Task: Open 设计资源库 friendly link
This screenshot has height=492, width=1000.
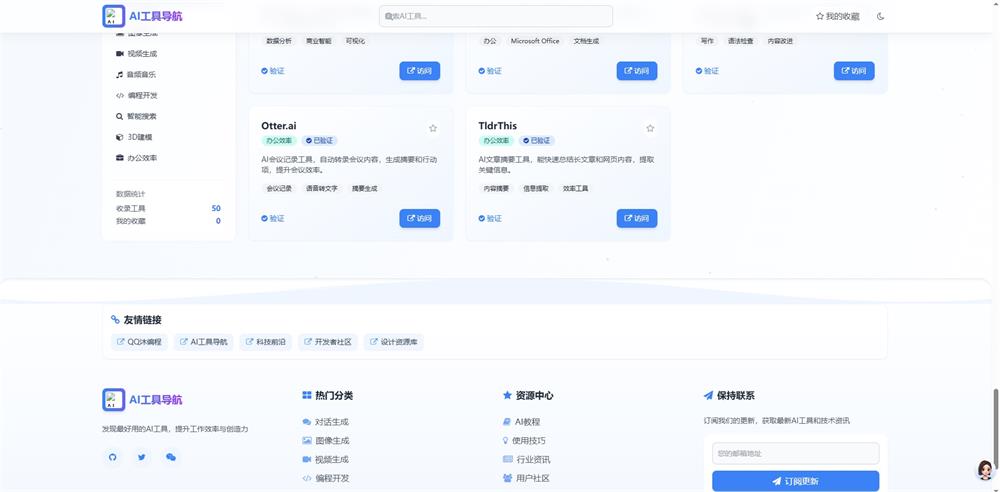Action: click(x=393, y=341)
